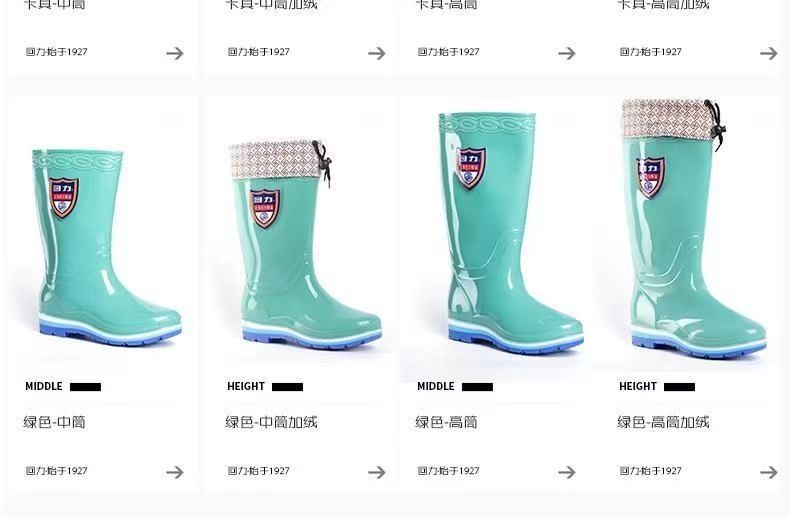Click 回力始于1927 text under 绿色-高筒
The image size is (790, 522).
(x=448, y=471)
